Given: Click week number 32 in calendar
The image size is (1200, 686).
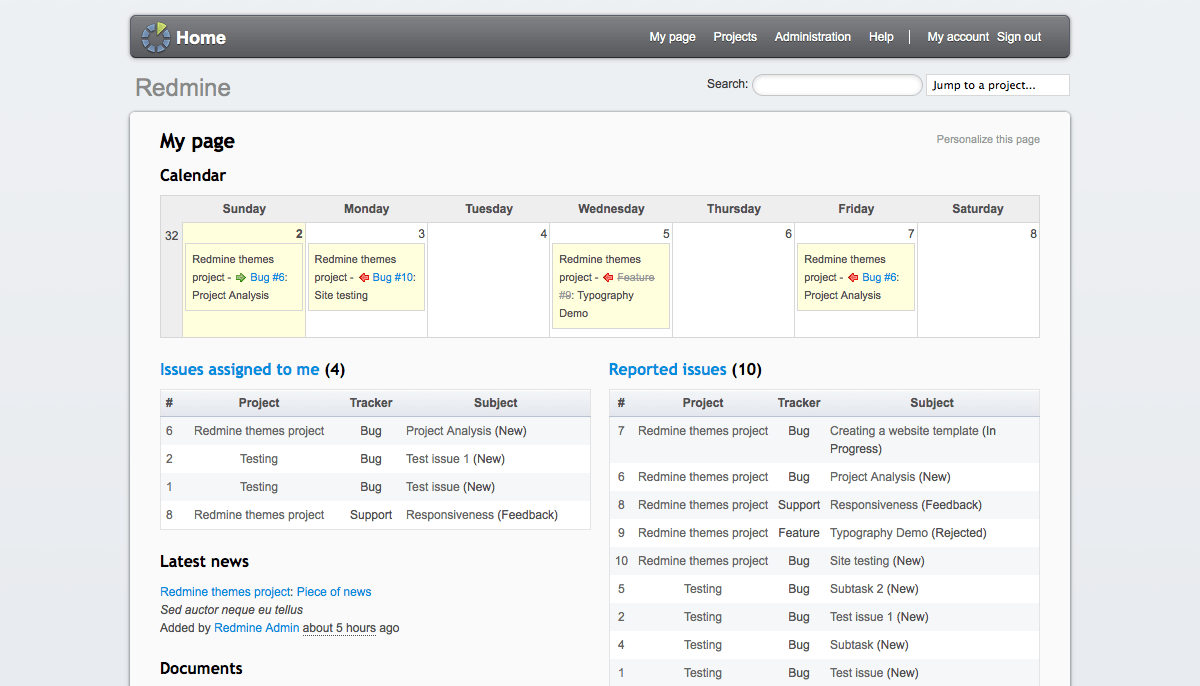Looking at the screenshot, I should point(171,235).
